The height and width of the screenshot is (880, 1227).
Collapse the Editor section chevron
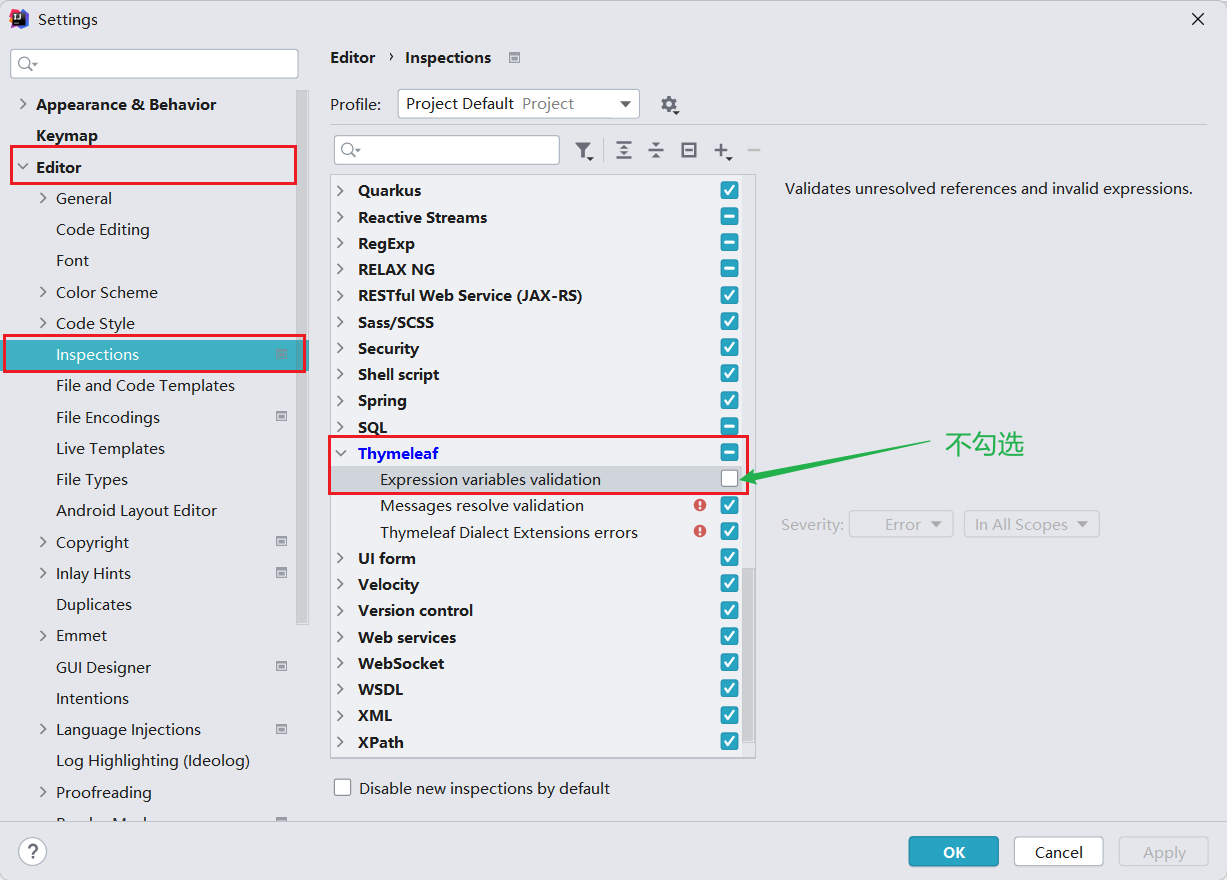pyautogui.click(x=23, y=167)
